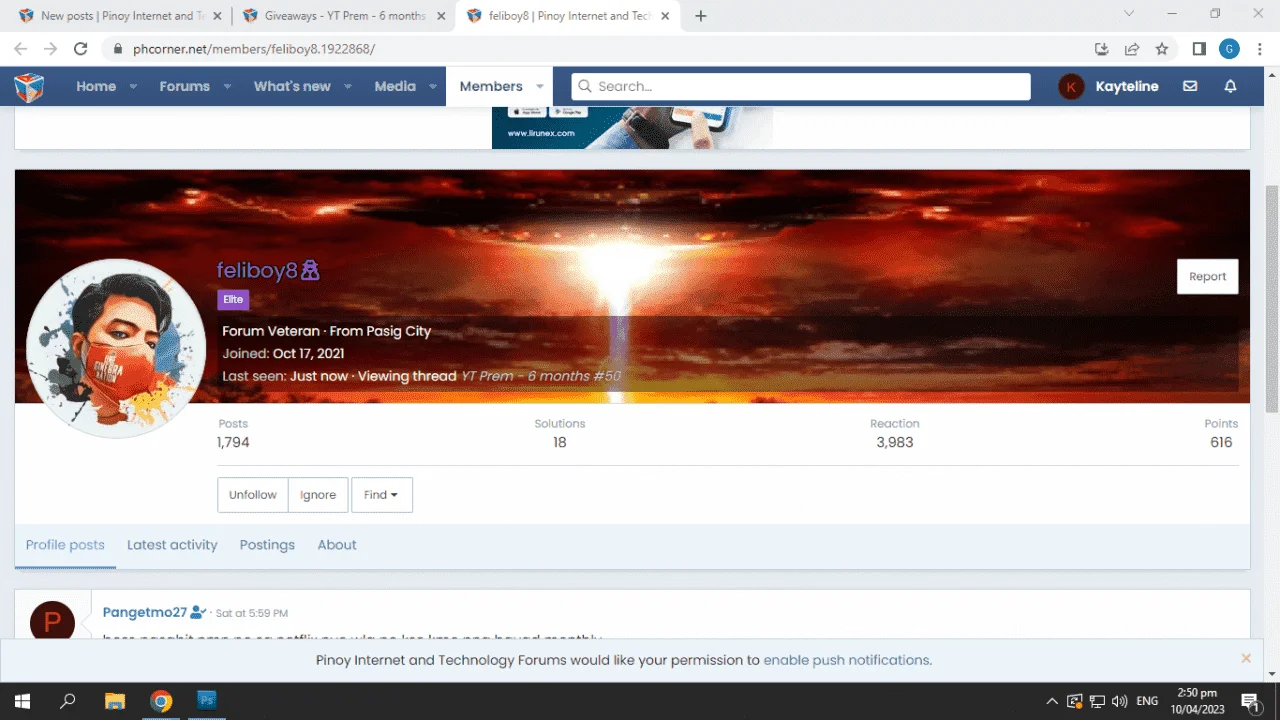The width and height of the screenshot is (1280, 720).
Task: Click the page vertical scrollbar thumb
Action: tap(1272, 298)
